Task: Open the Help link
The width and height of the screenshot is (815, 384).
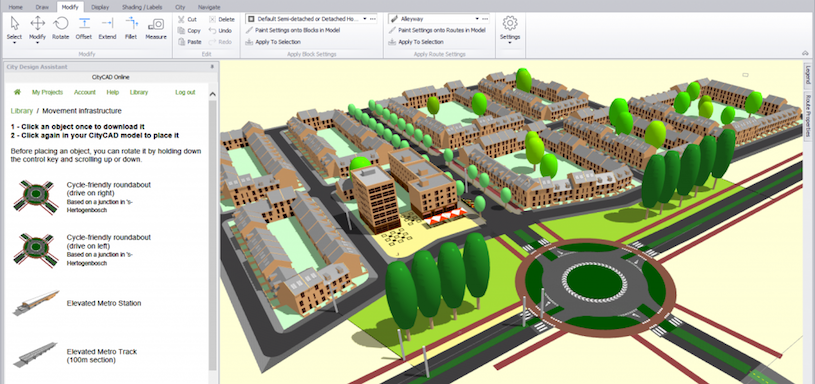Action: coord(113,92)
